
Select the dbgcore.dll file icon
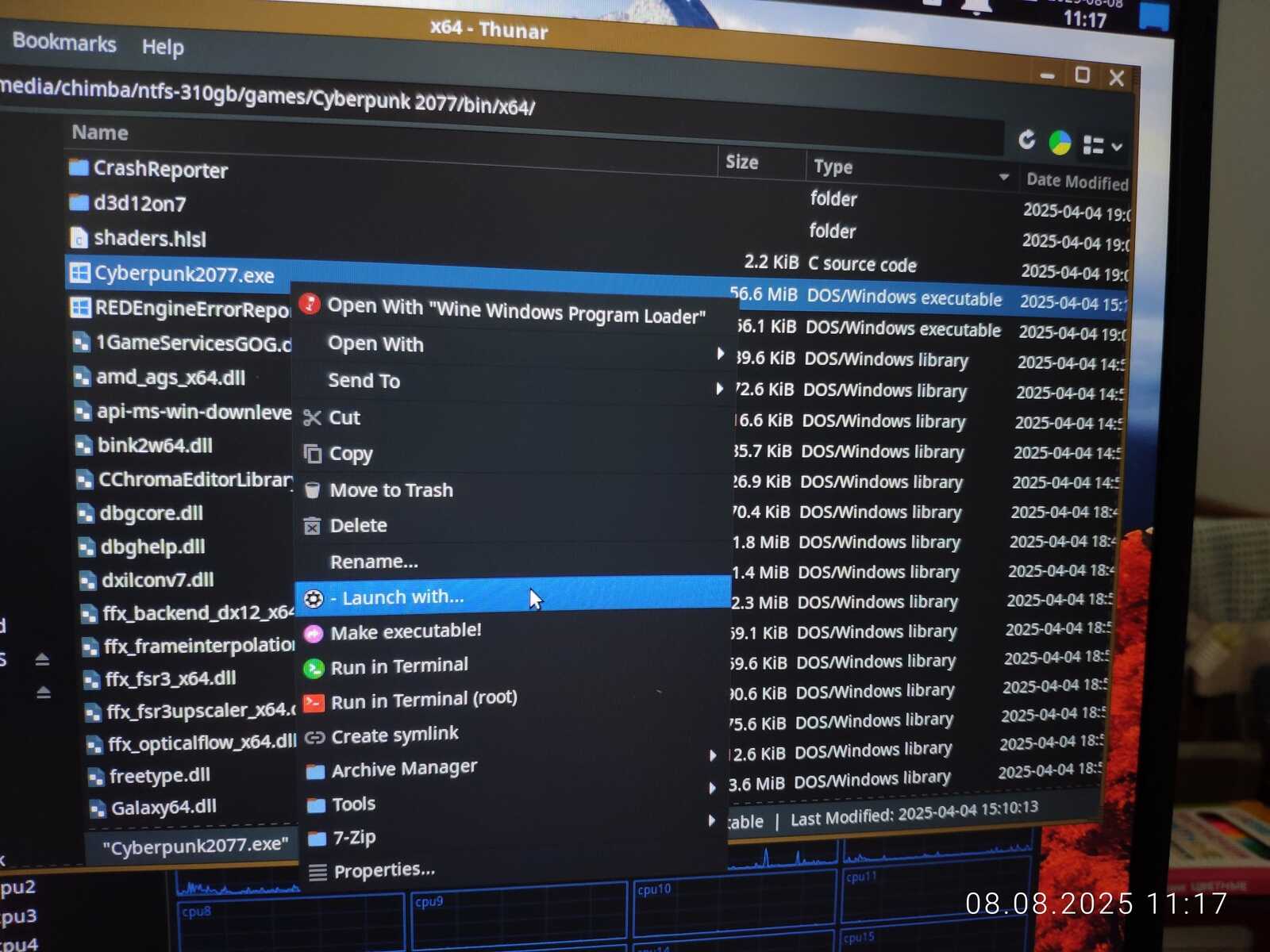(86, 513)
